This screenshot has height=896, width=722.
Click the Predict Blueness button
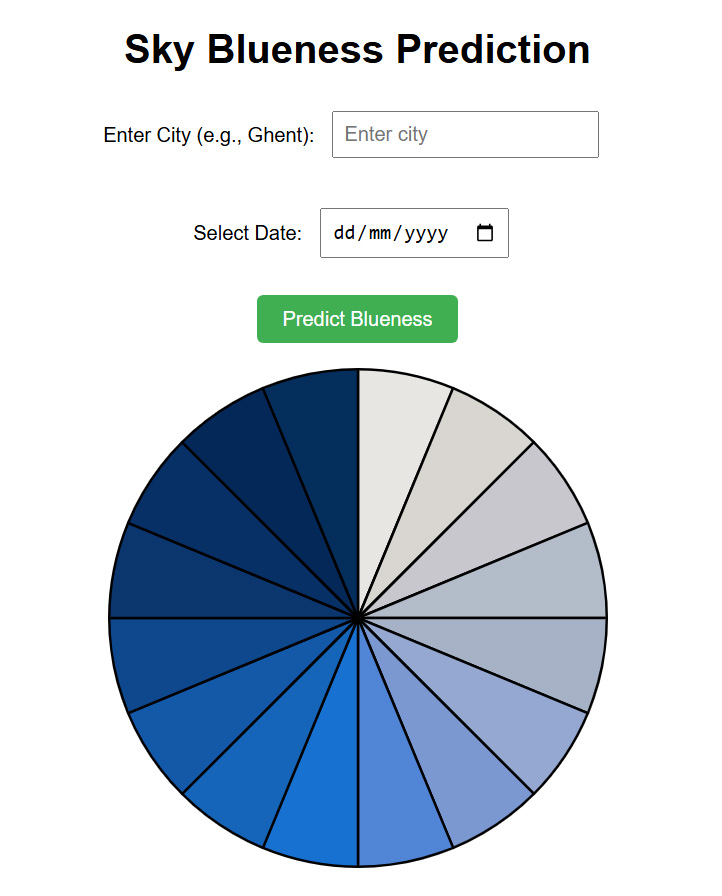tap(357, 319)
